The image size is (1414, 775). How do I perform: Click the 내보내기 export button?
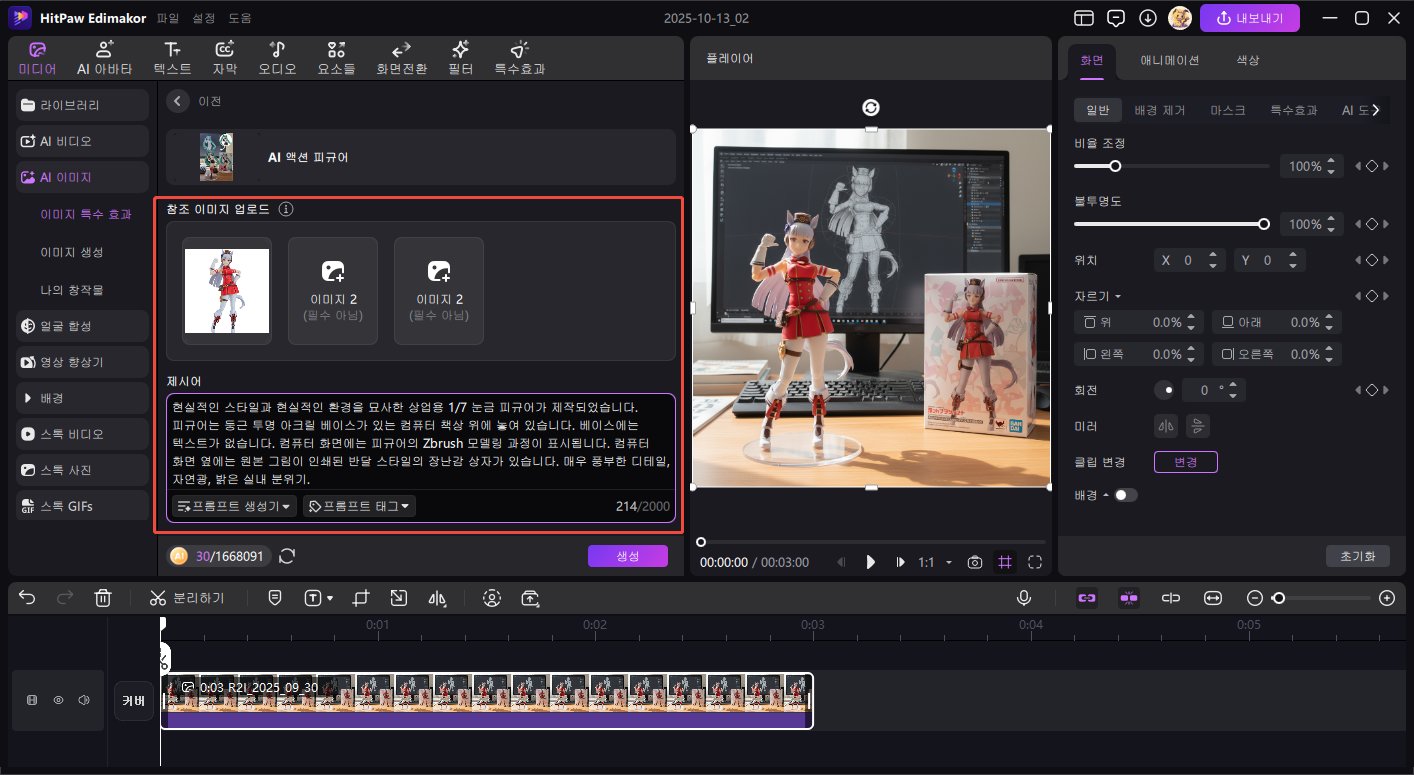[1249, 18]
